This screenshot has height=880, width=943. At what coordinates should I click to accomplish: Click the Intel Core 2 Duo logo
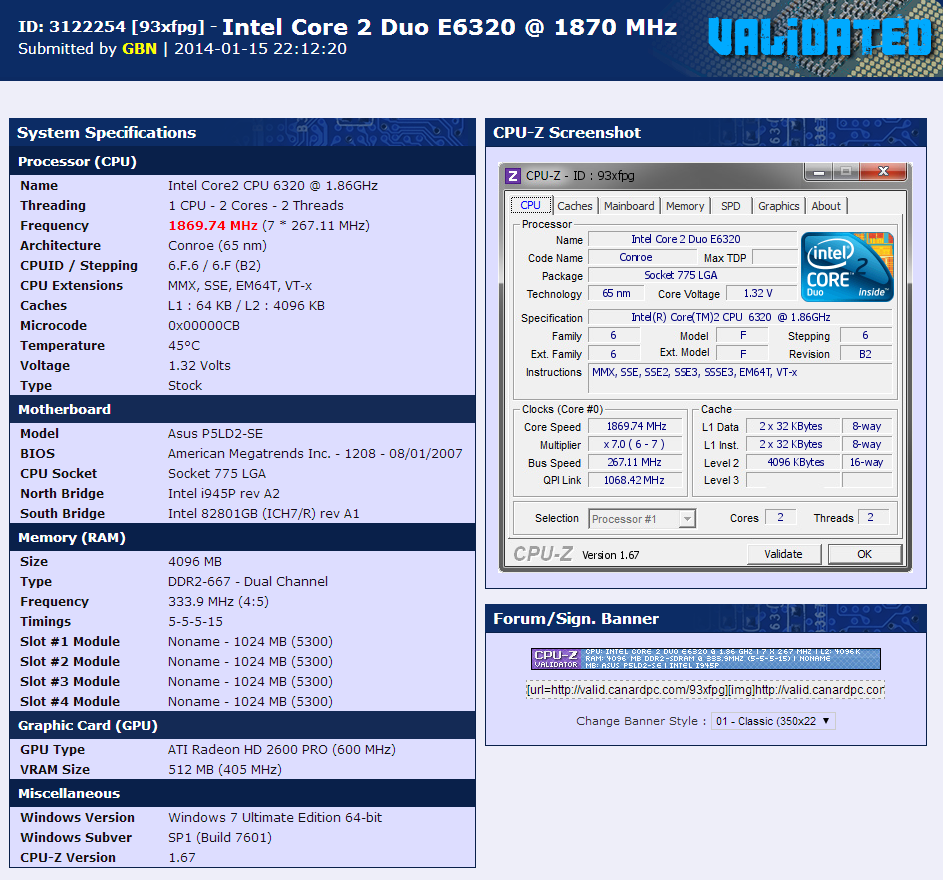tap(847, 266)
